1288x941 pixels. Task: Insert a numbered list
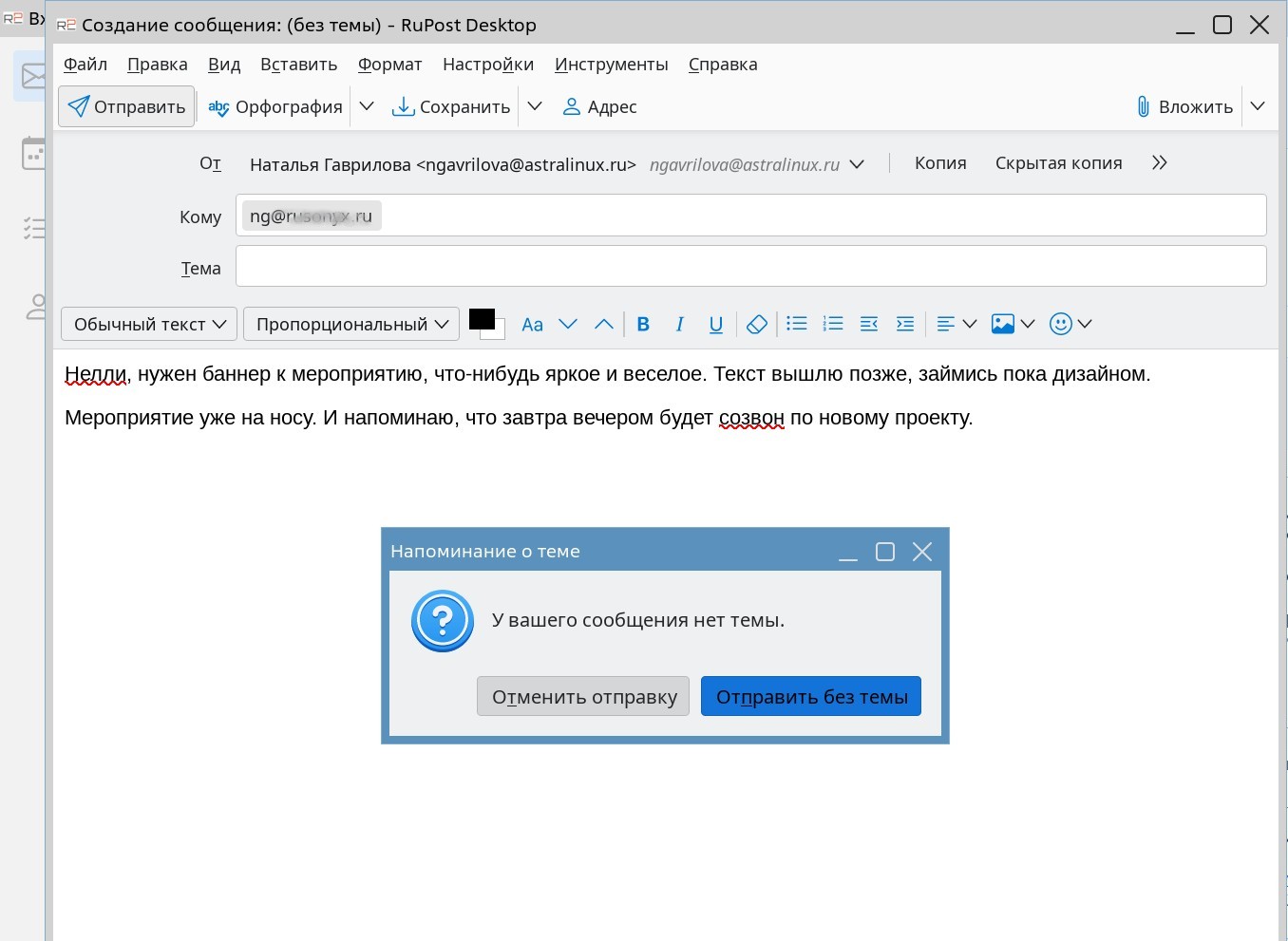833,324
